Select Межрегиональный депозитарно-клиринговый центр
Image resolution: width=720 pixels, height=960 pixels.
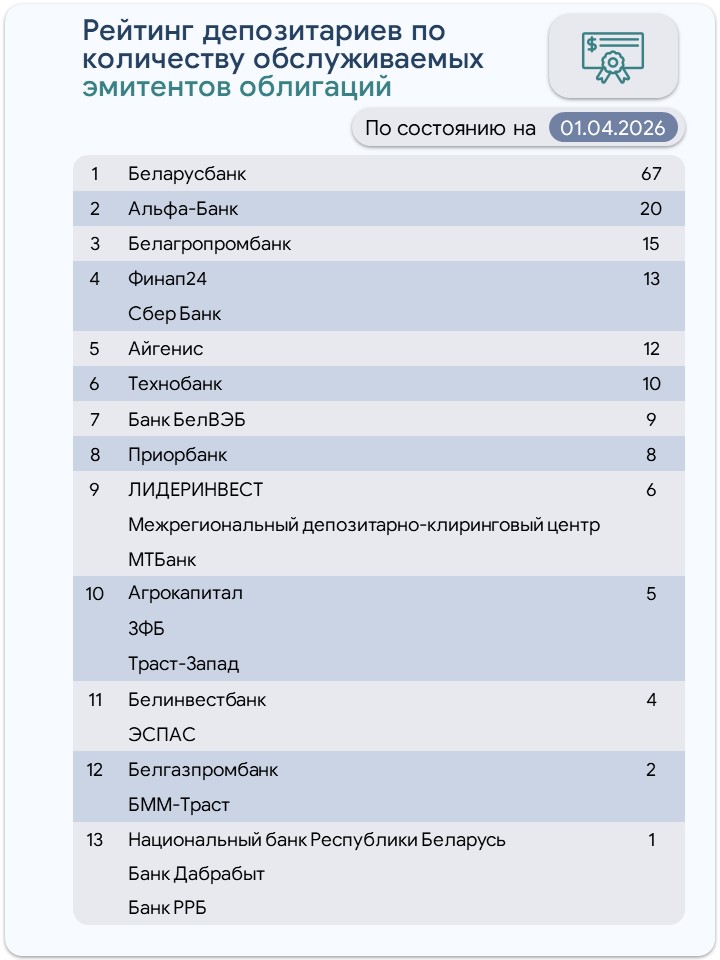364,525
